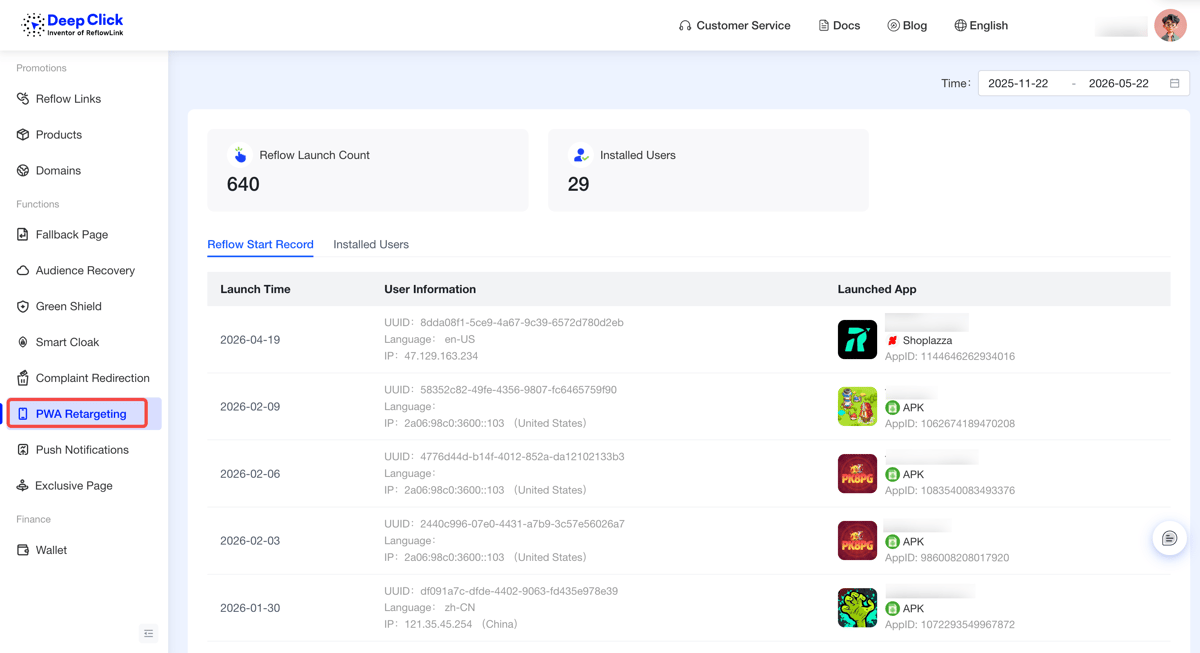The width and height of the screenshot is (1200, 653).
Task: Click the end date 2026-05-22 field
Action: 1118,84
